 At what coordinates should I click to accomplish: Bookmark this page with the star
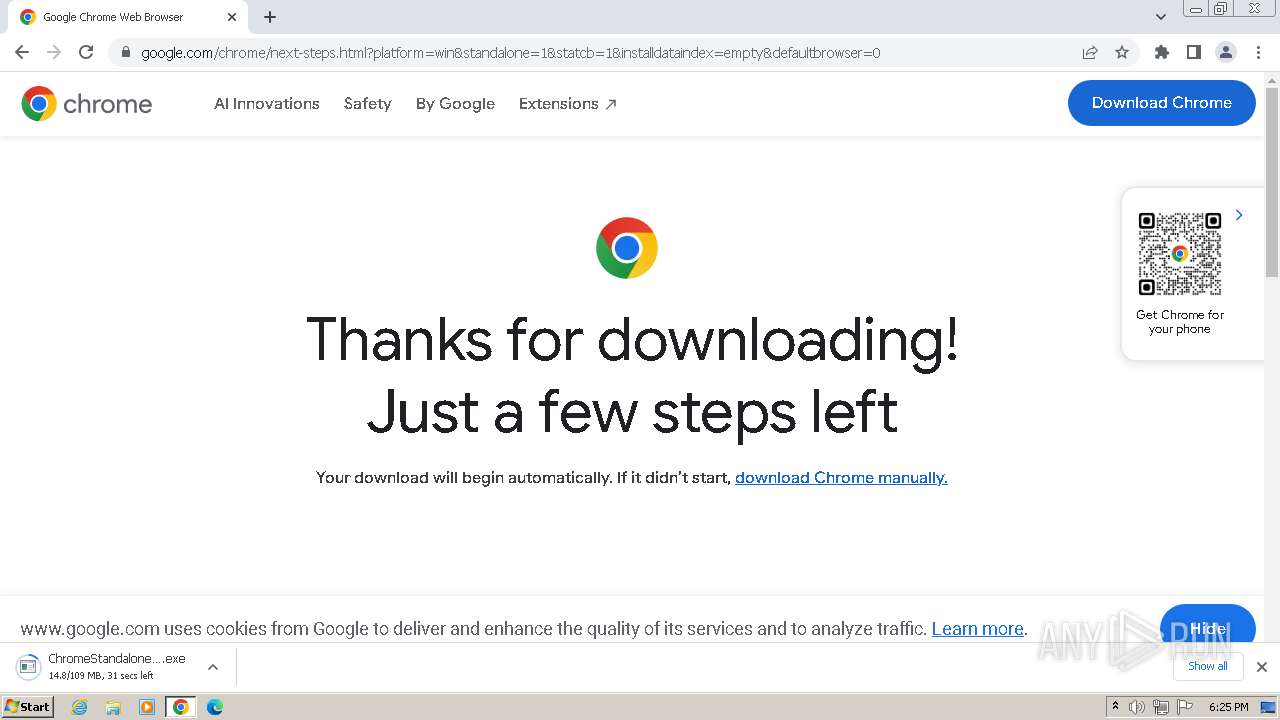[x=1122, y=53]
